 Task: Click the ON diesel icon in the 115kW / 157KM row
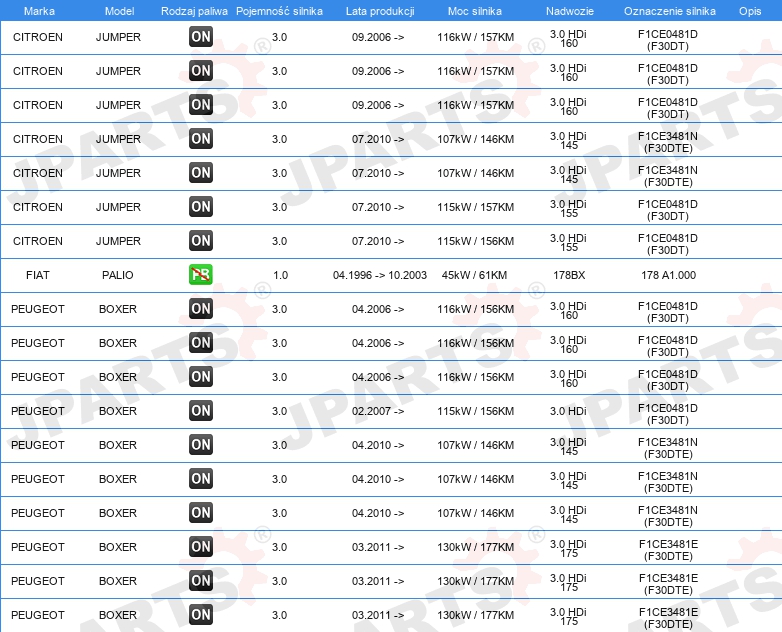pos(200,207)
